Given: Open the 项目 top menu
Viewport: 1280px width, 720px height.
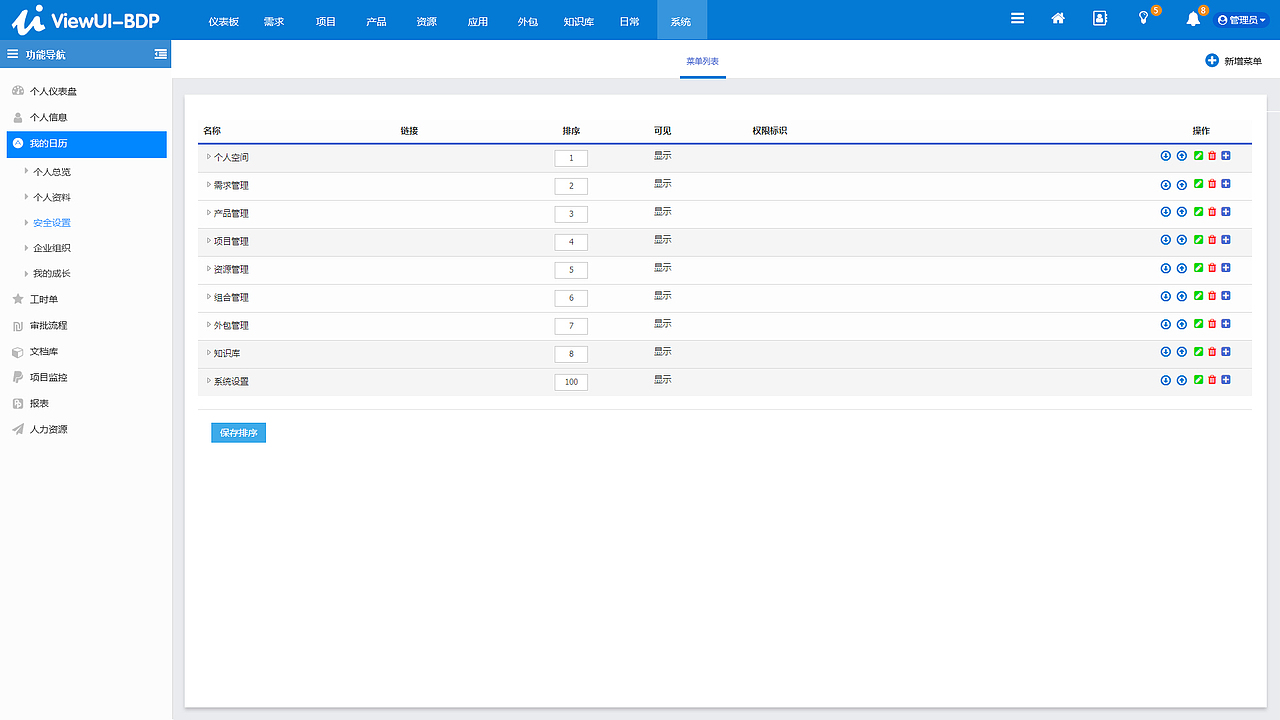Looking at the screenshot, I should coord(325,21).
